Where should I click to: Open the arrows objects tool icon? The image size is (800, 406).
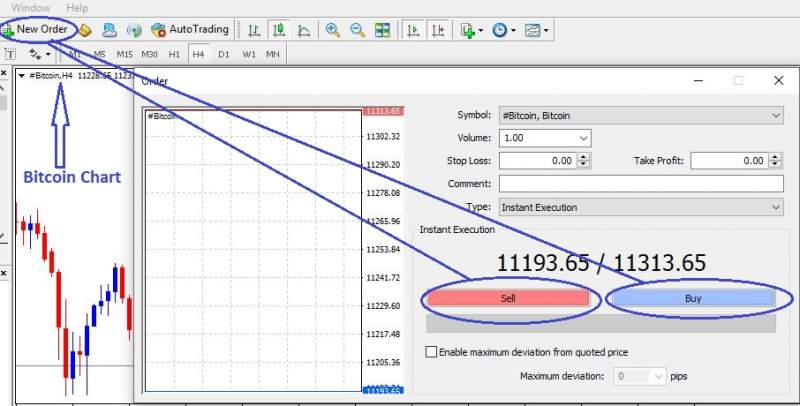(x=35, y=54)
